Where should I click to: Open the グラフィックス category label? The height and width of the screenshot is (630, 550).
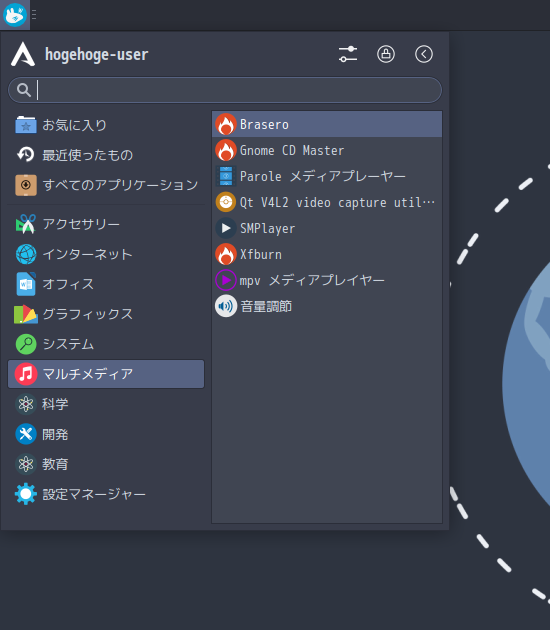[88, 314]
